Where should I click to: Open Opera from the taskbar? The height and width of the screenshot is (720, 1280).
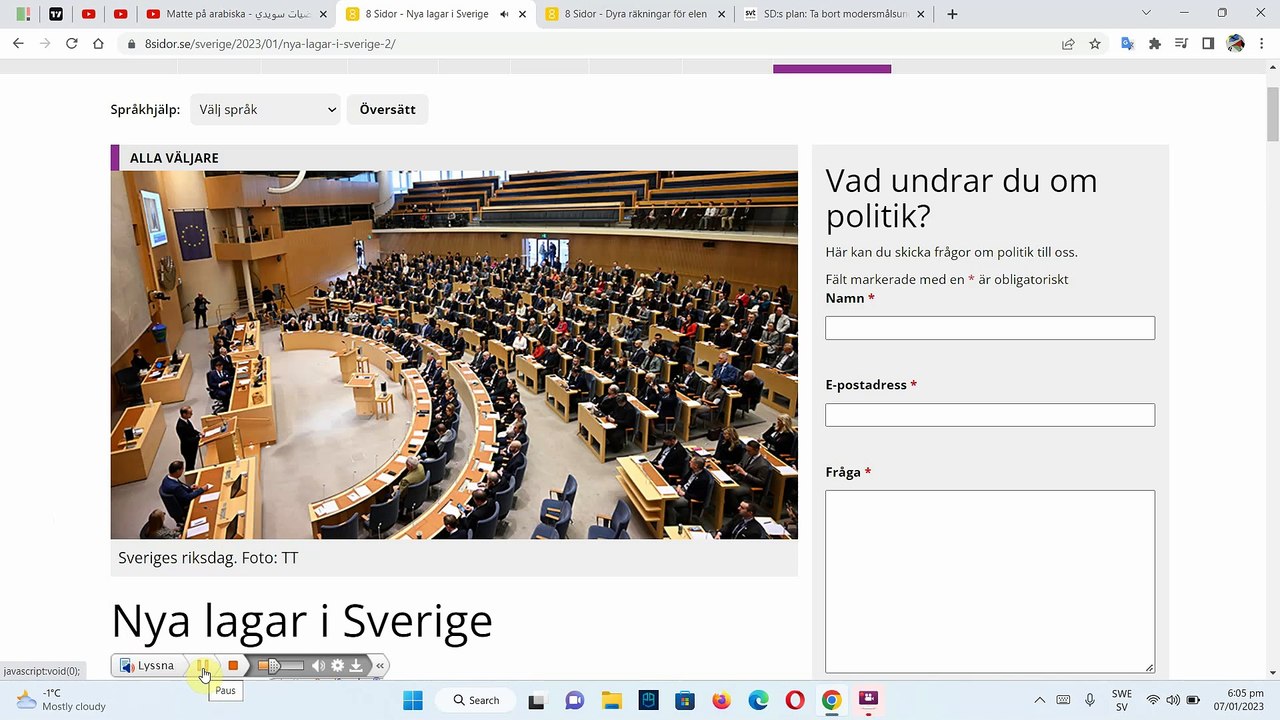point(795,700)
